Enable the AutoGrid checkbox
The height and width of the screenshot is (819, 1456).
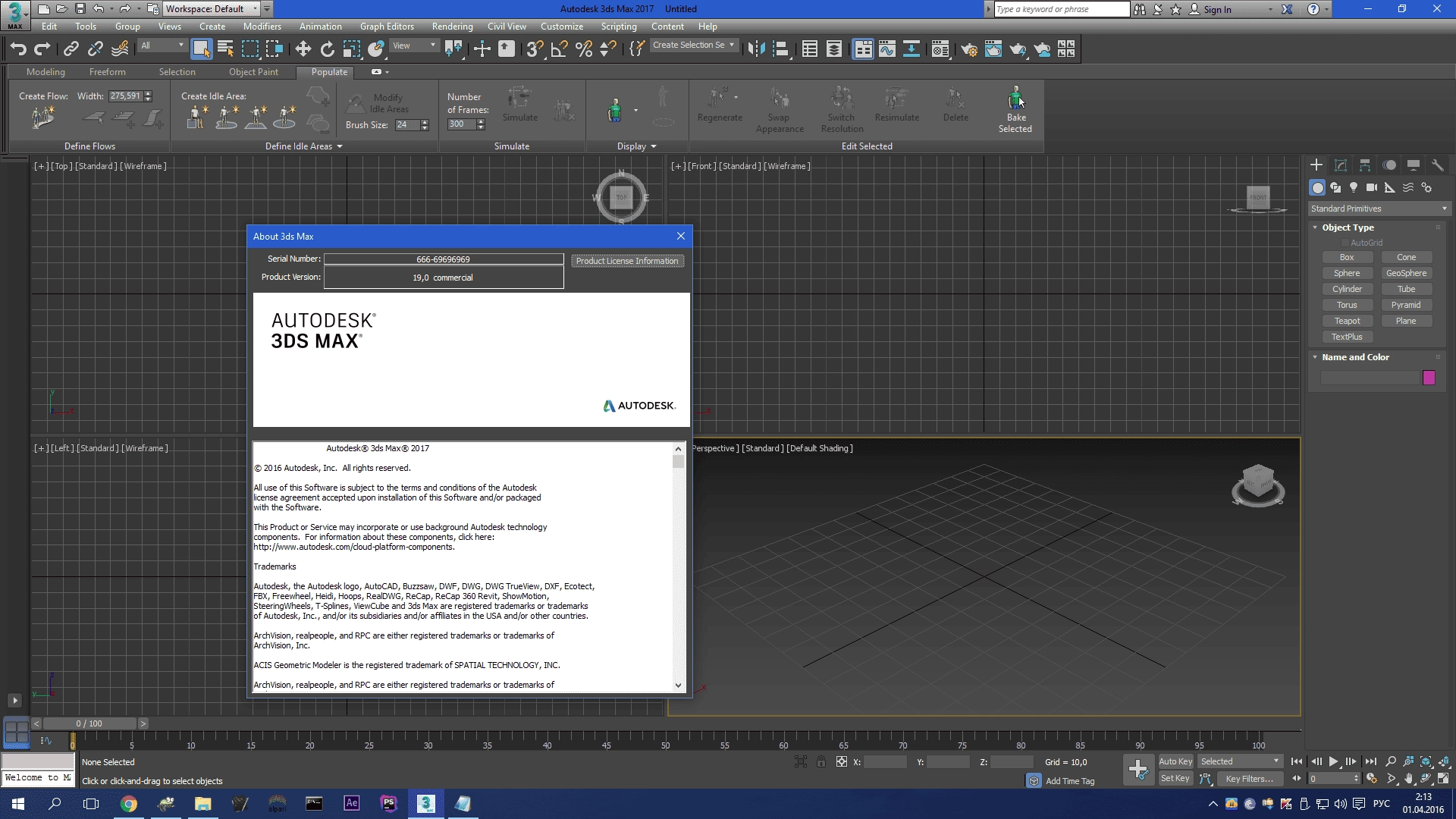pos(1345,243)
